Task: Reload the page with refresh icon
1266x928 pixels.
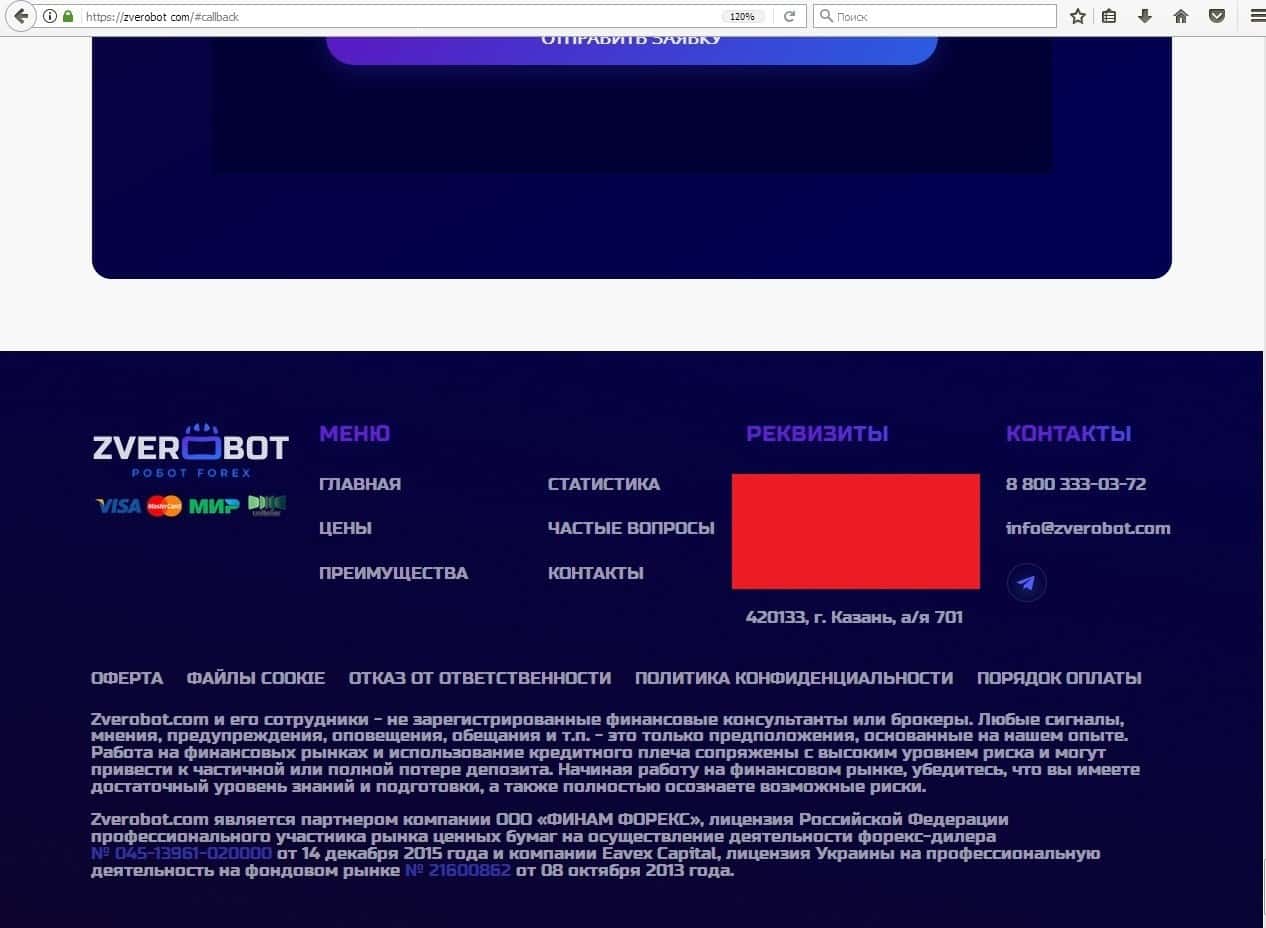Action: (x=790, y=16)
